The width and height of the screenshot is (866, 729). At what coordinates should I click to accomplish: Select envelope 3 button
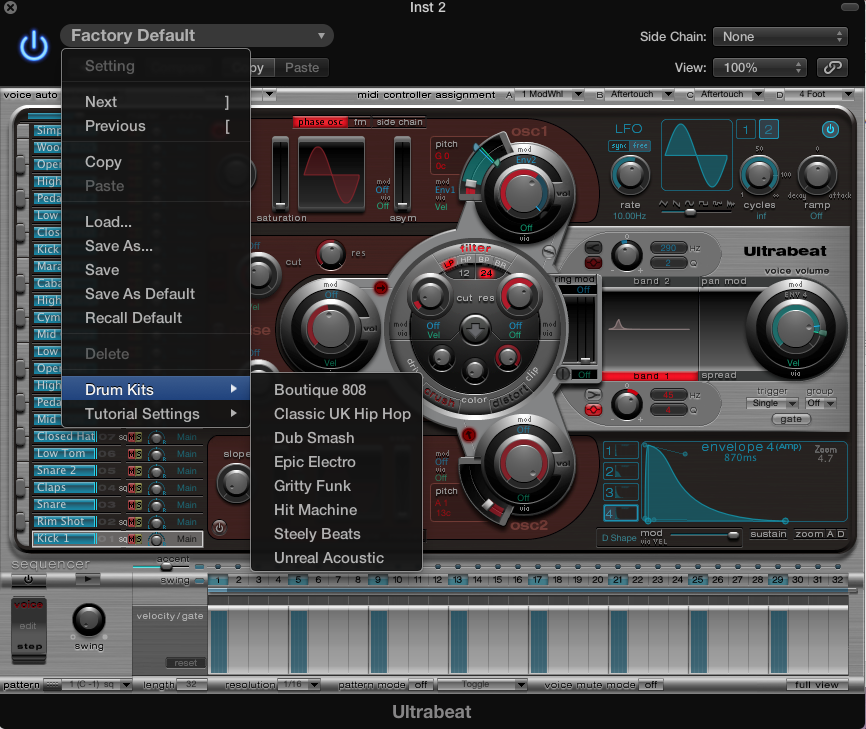621,492
